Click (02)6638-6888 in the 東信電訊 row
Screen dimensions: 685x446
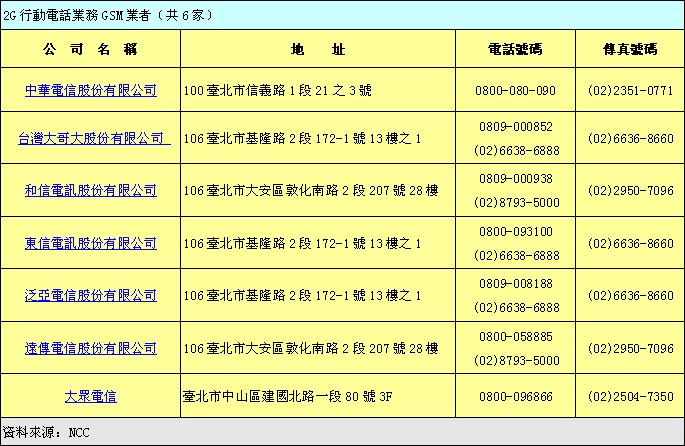point(516,256)
